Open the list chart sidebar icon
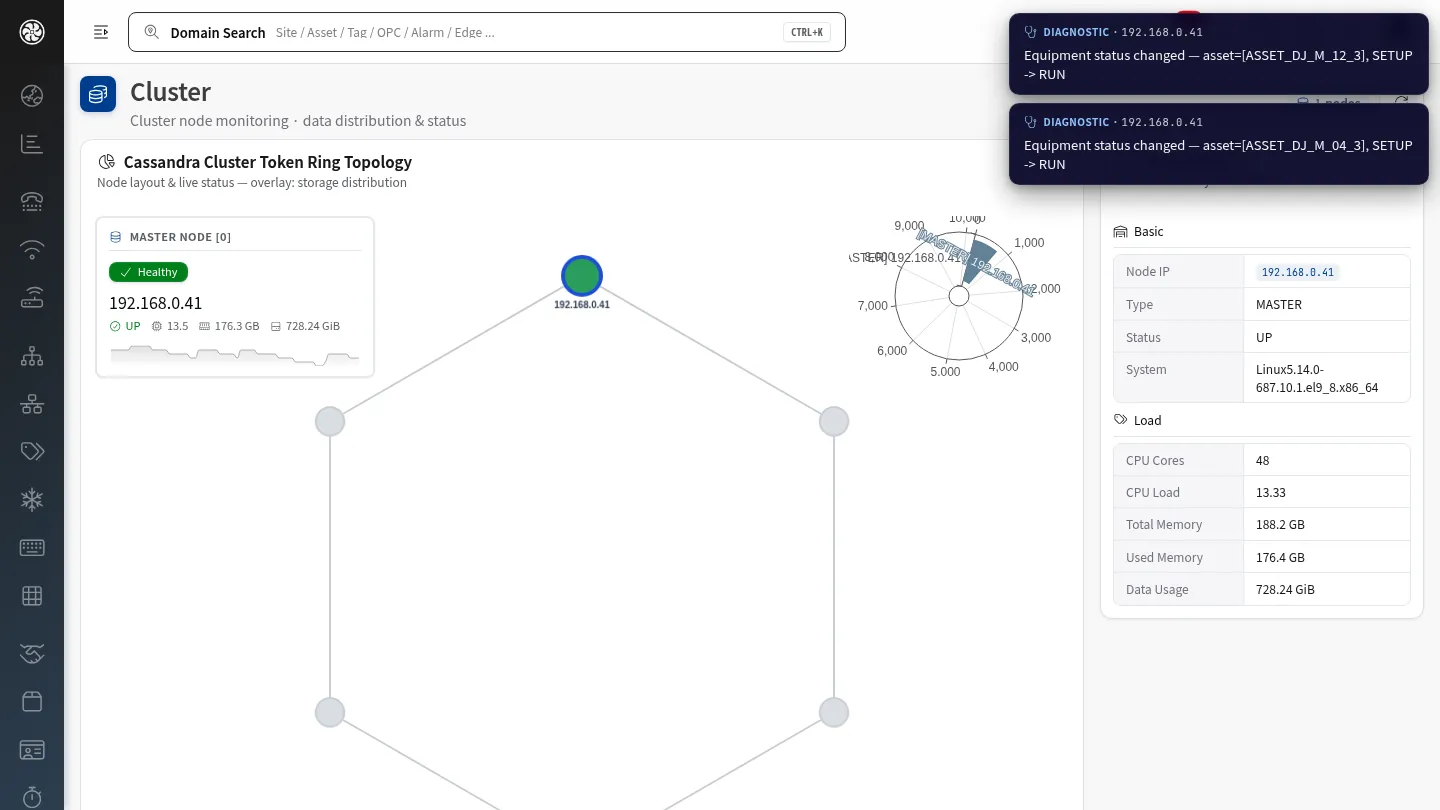 click(32, 144)
